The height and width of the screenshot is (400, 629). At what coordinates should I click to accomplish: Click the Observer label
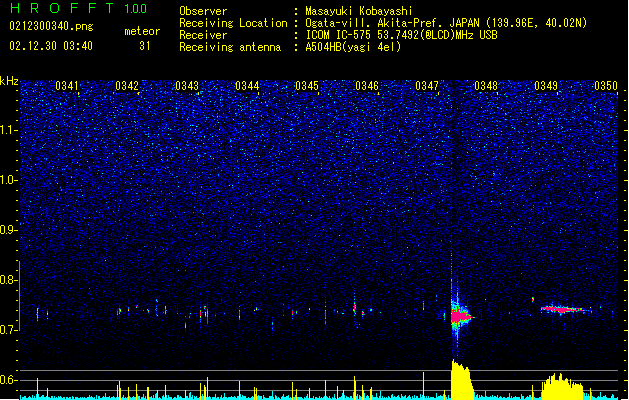(x=203, y=11)
